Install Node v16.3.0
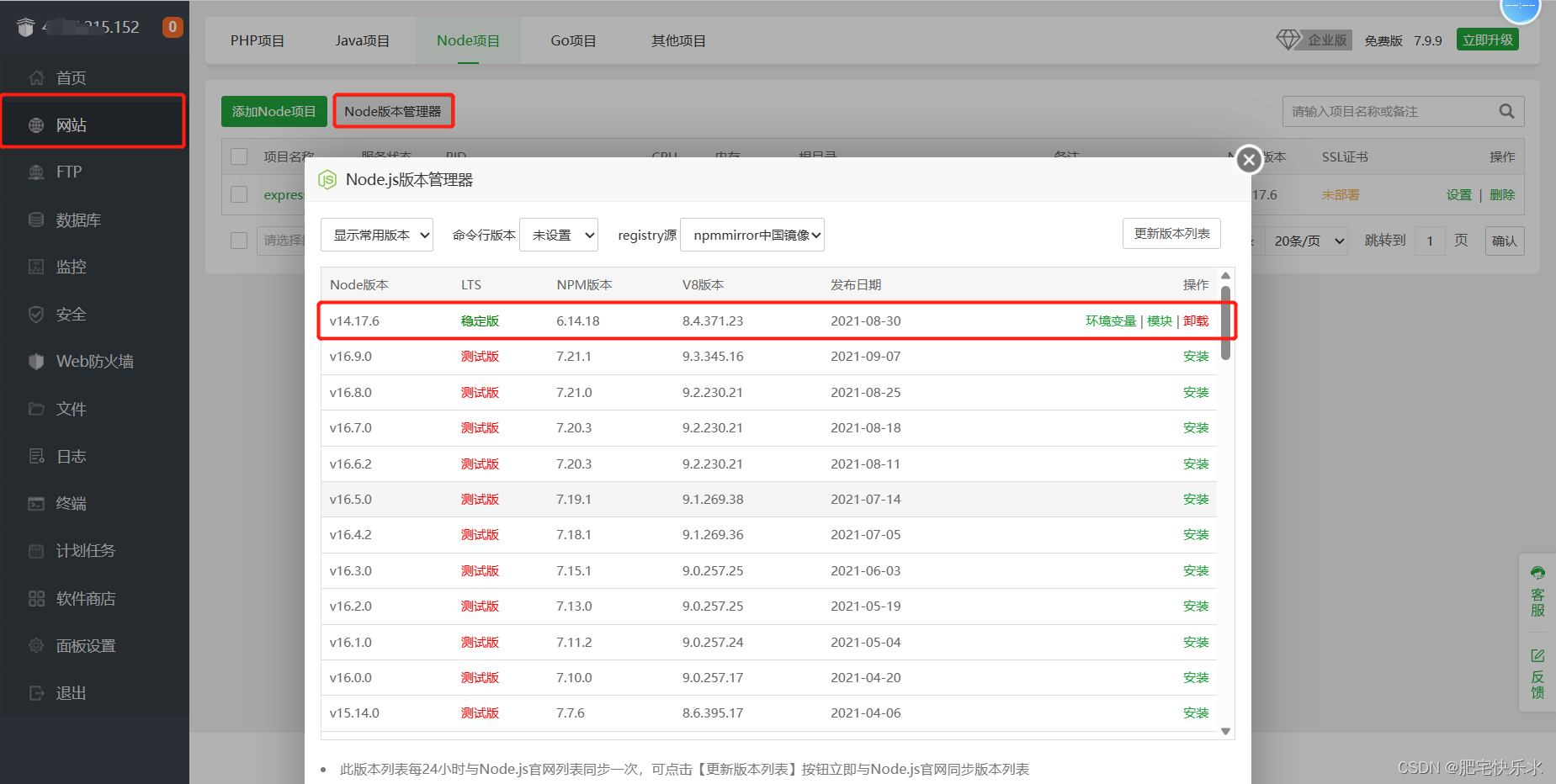1556x784 pixels. point(1196,571)
